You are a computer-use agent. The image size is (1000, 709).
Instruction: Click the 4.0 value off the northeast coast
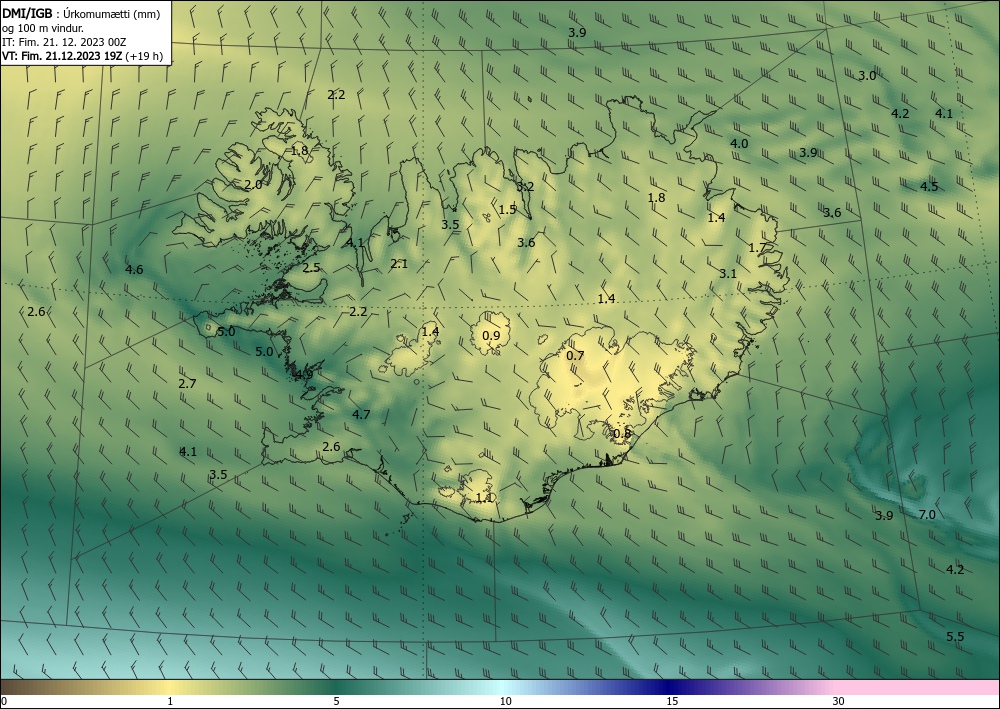tap(739, 143)
